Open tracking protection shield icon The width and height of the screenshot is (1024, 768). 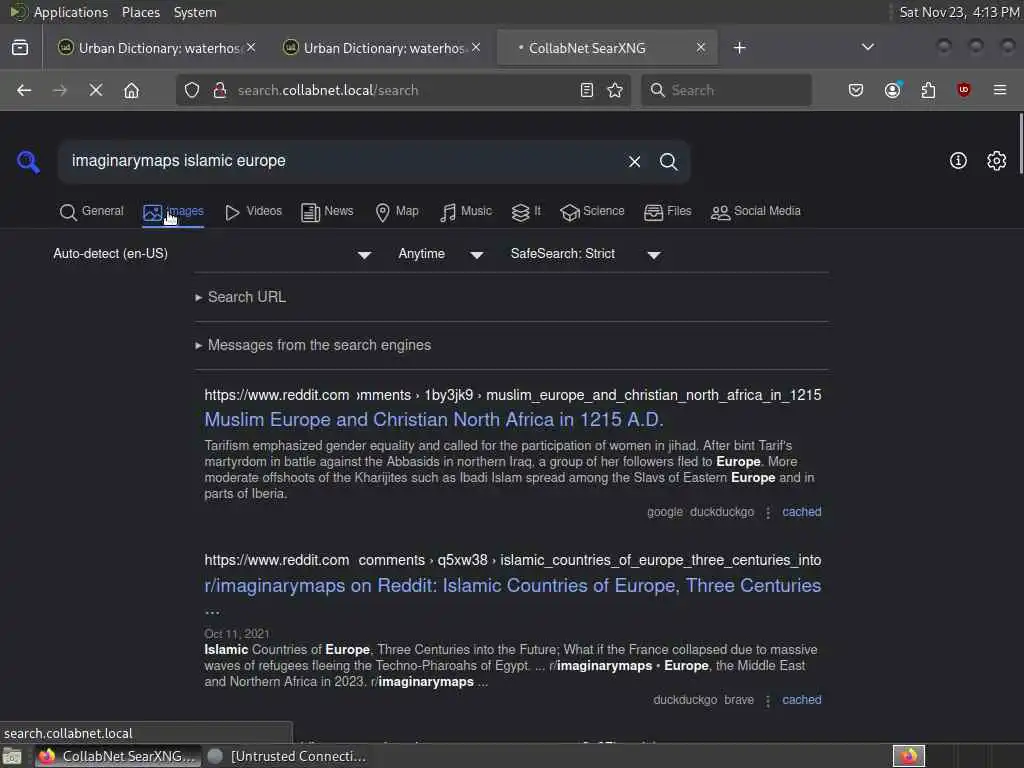[x=192, y=90]
